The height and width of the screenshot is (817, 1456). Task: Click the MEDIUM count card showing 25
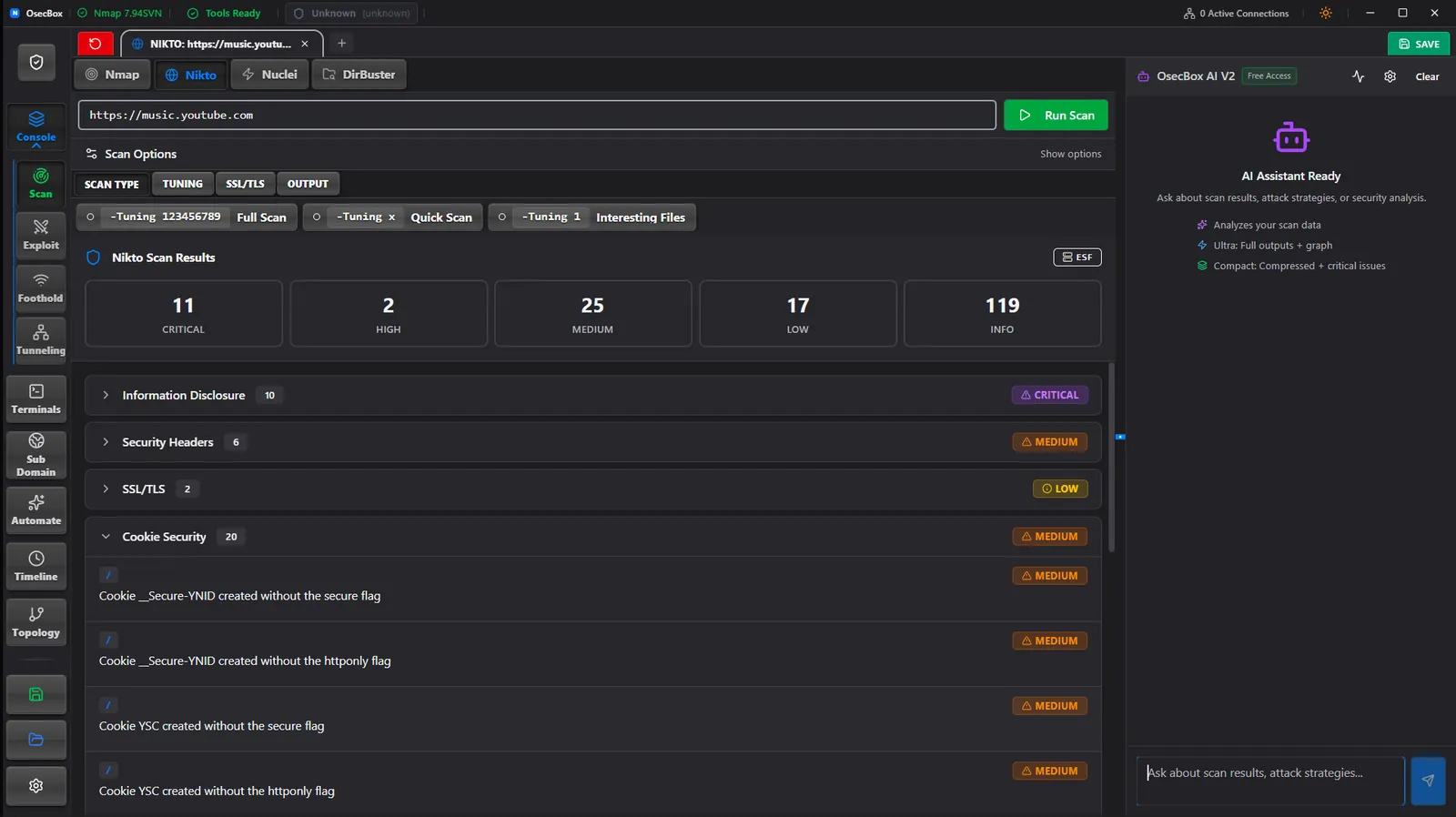click(x=592, y=314)
